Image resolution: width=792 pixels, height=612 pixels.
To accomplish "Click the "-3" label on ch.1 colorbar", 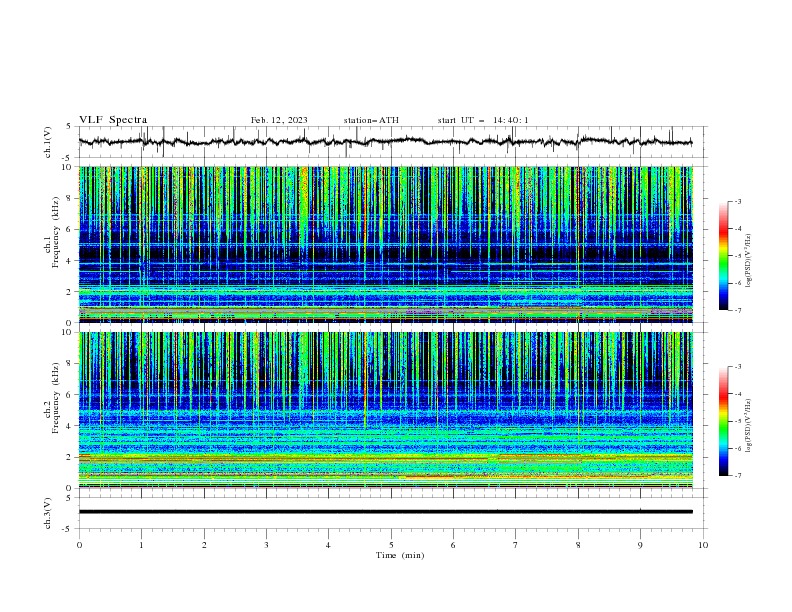I will [738, 201].
